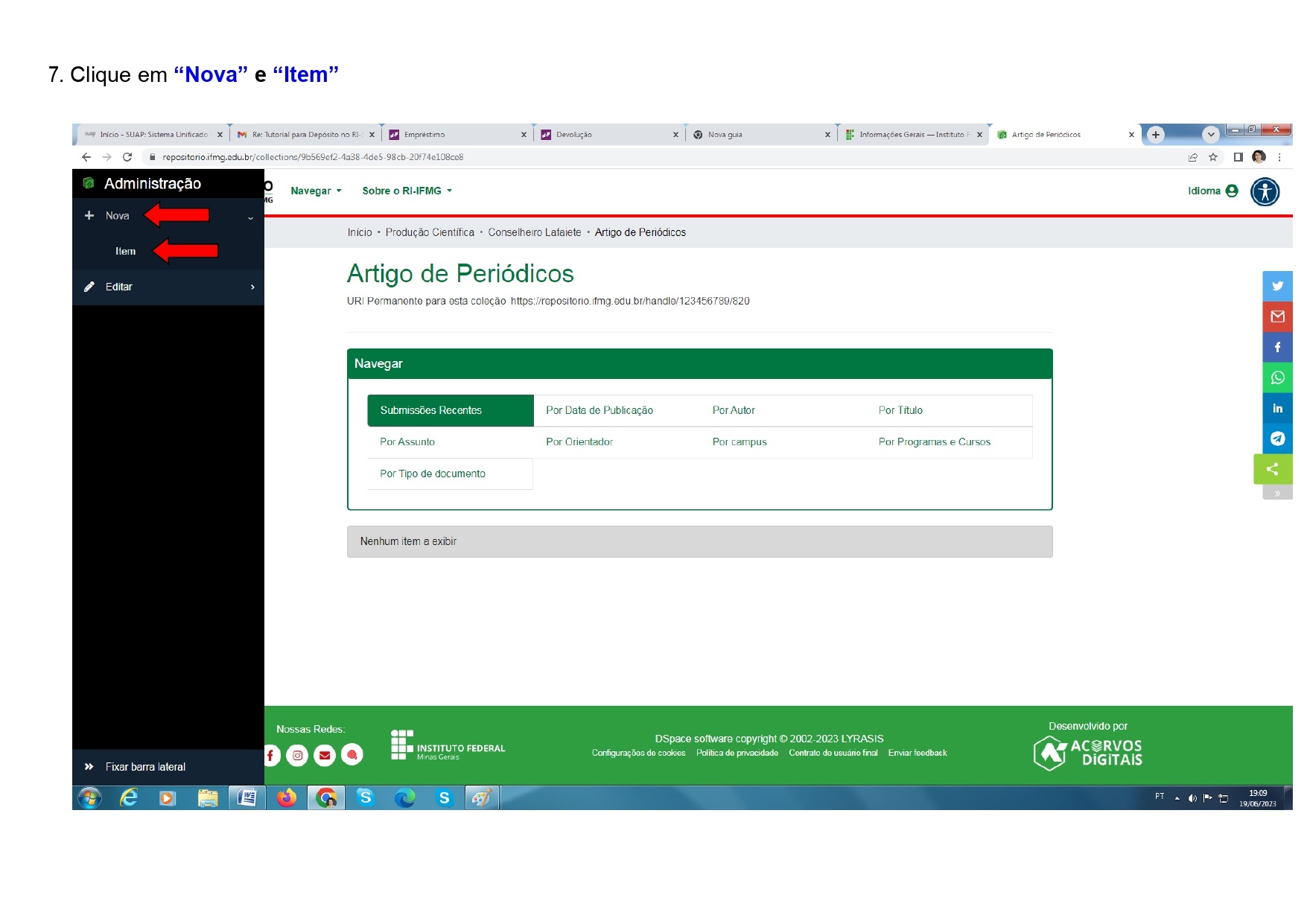Go to the Conselheiro Lafaiete breadcrumb link
The width and height of the screenshot is (1307, 924).
click(534, 232)
